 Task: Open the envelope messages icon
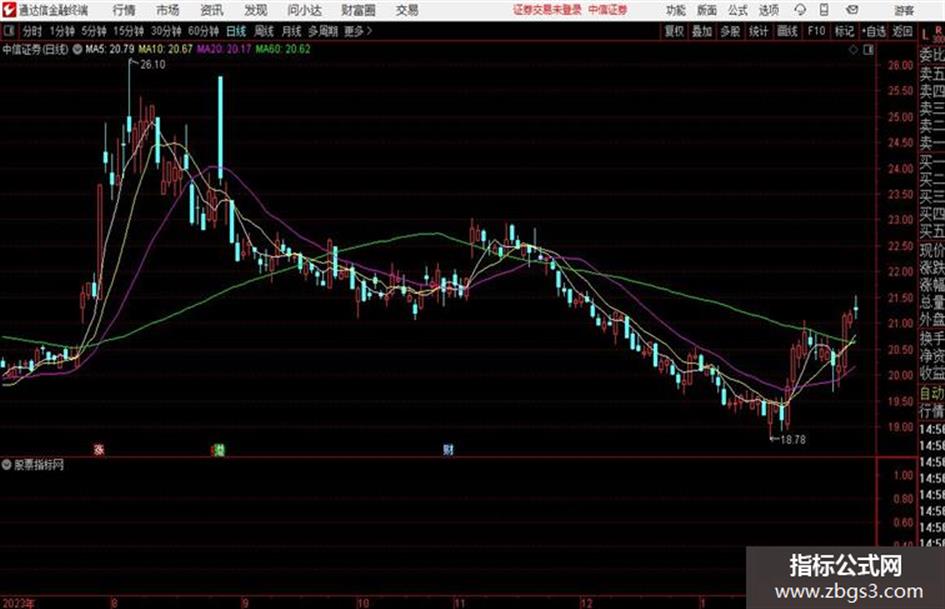coord(852,10)
